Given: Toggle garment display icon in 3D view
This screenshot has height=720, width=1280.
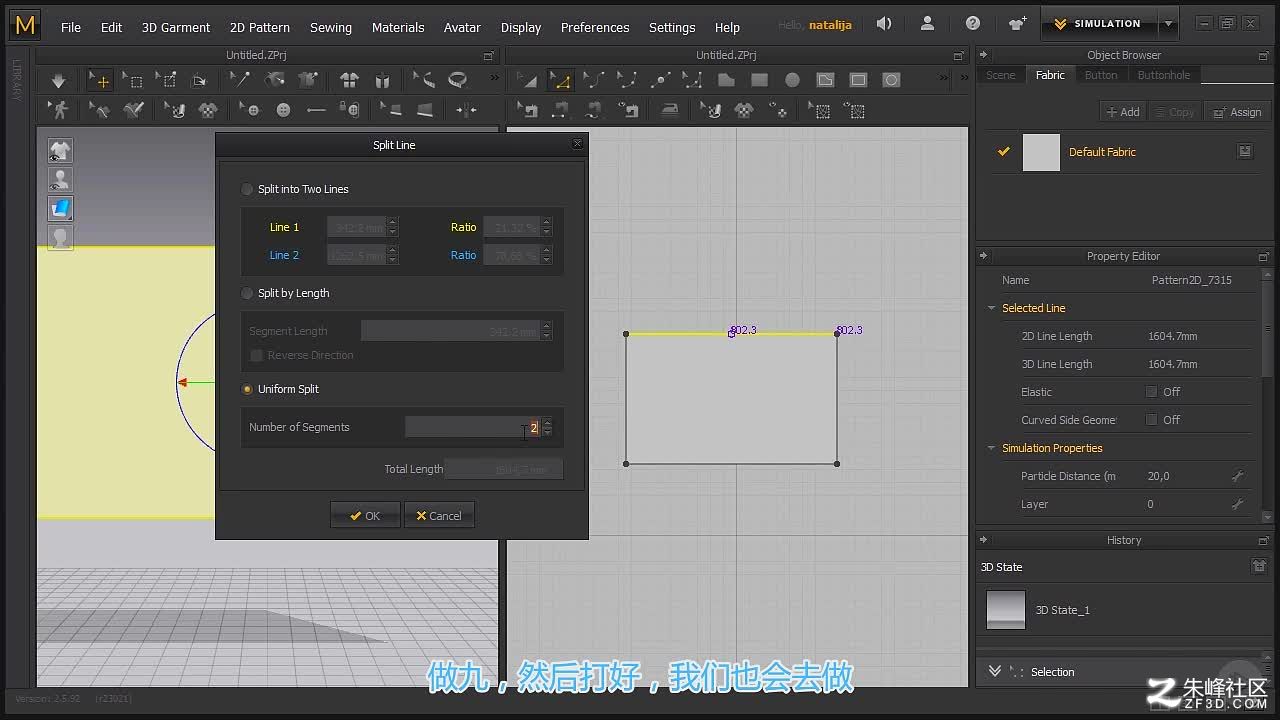Looking at the screenshot, I should click(60, 151).
